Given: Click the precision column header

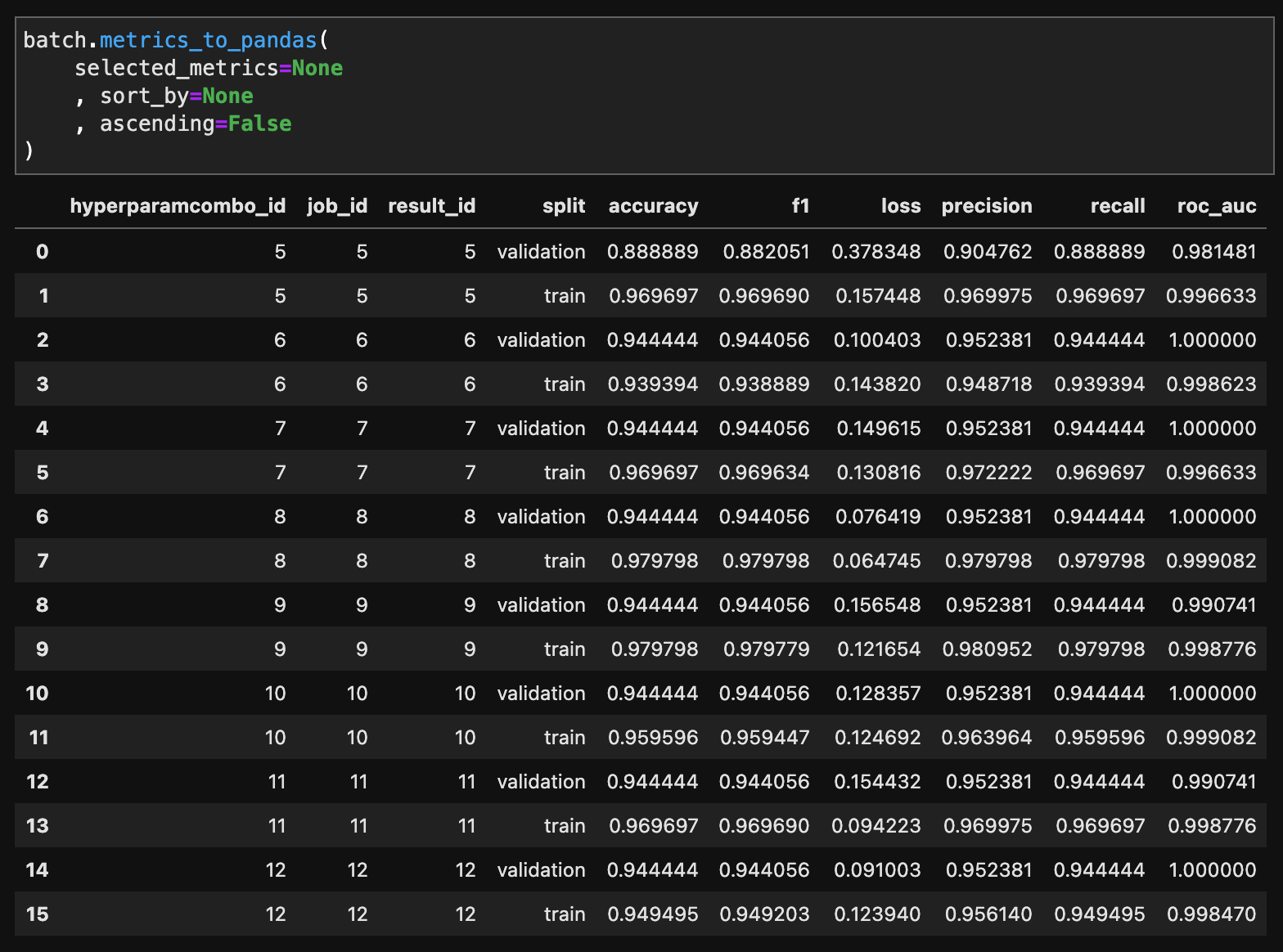Looking at the screenshot, I should point(986,206).
